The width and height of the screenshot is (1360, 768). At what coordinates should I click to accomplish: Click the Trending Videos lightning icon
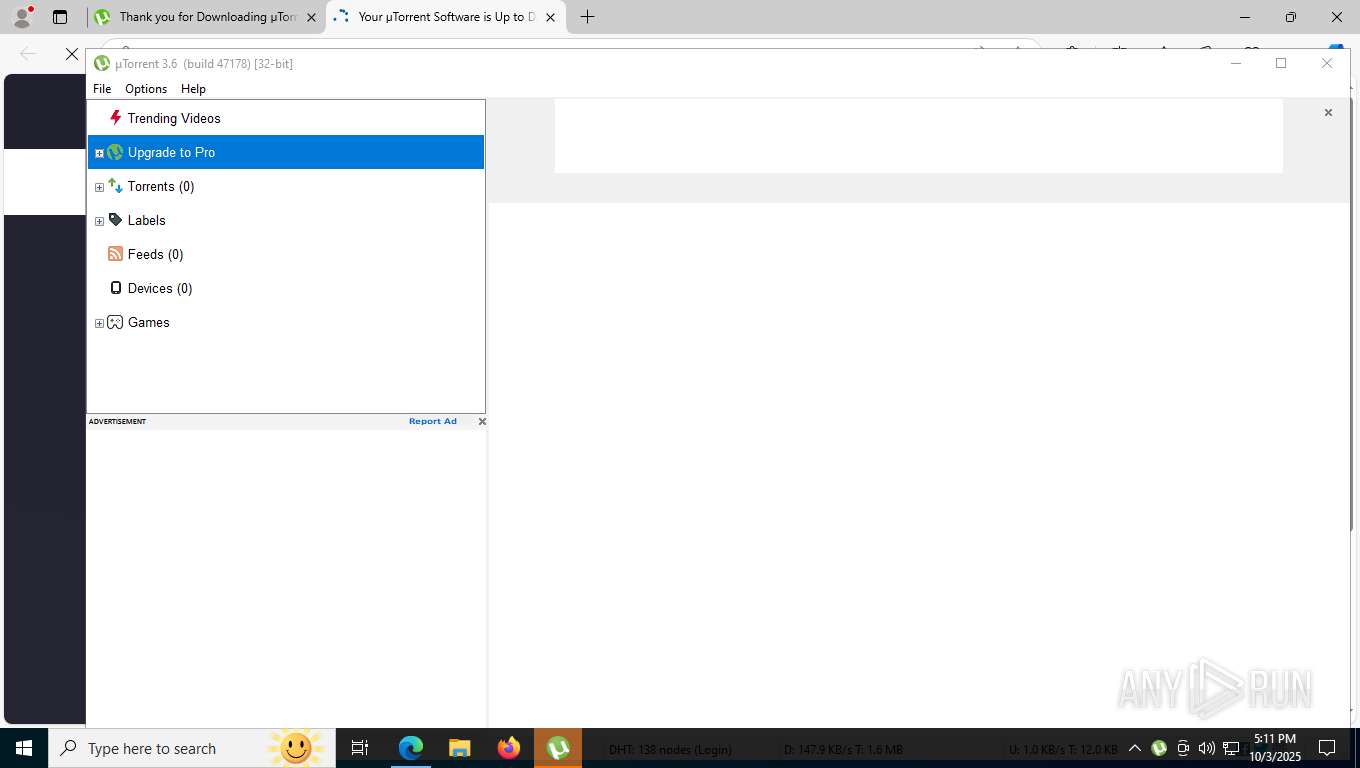point(115,118)
